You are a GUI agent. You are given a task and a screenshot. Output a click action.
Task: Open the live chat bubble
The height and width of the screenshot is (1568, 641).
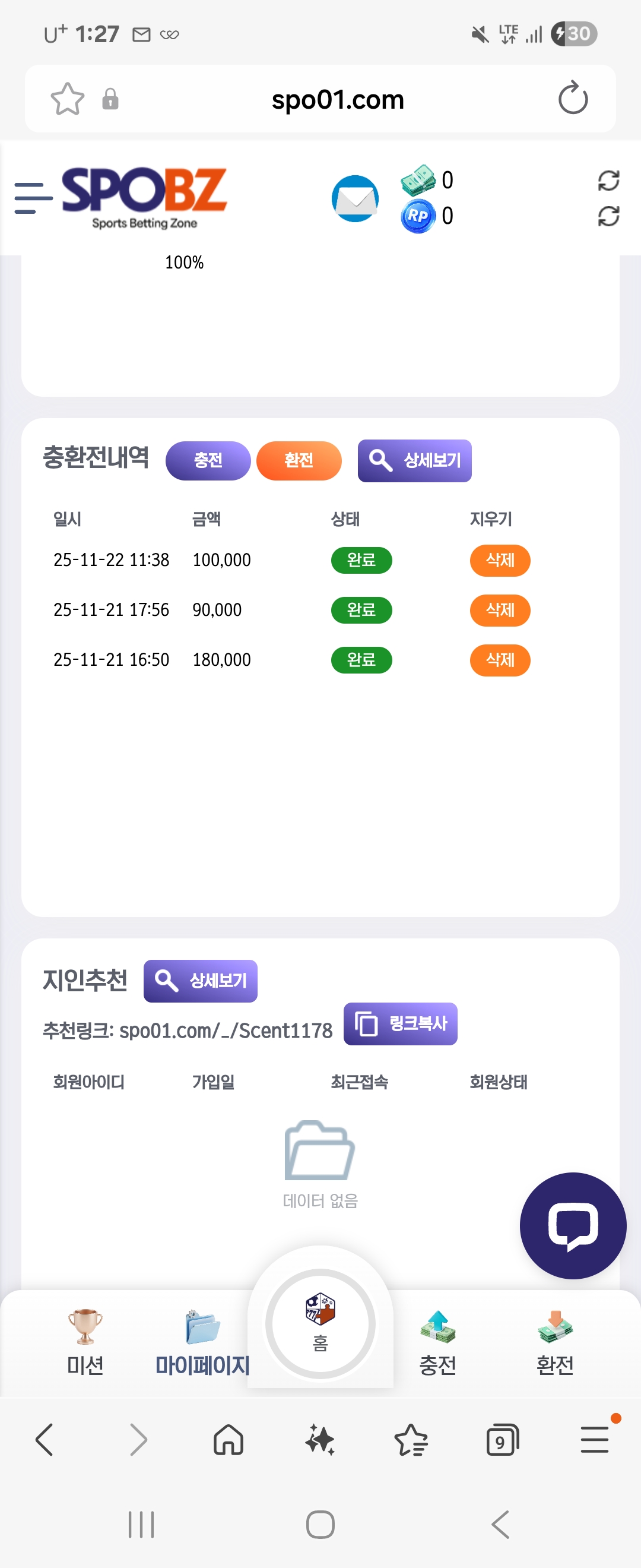pos(572,1225)
